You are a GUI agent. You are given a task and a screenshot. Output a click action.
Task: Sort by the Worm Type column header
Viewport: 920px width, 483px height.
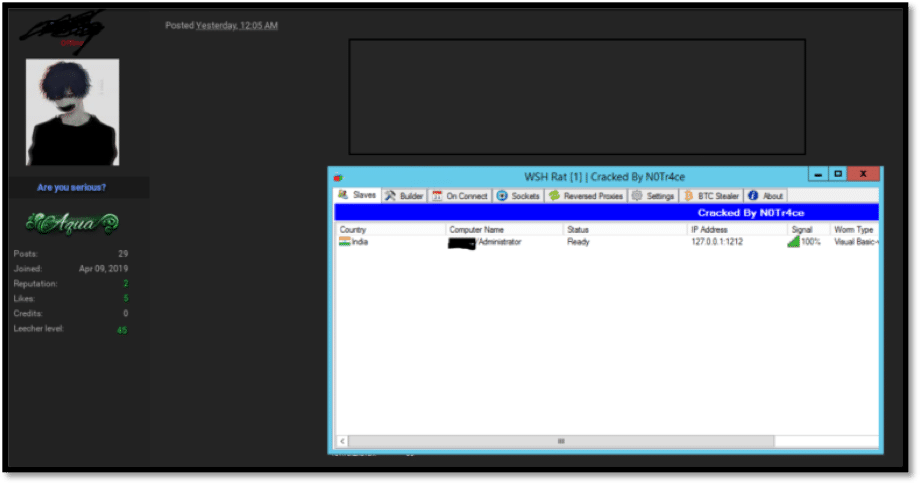[x=854, y=229]
